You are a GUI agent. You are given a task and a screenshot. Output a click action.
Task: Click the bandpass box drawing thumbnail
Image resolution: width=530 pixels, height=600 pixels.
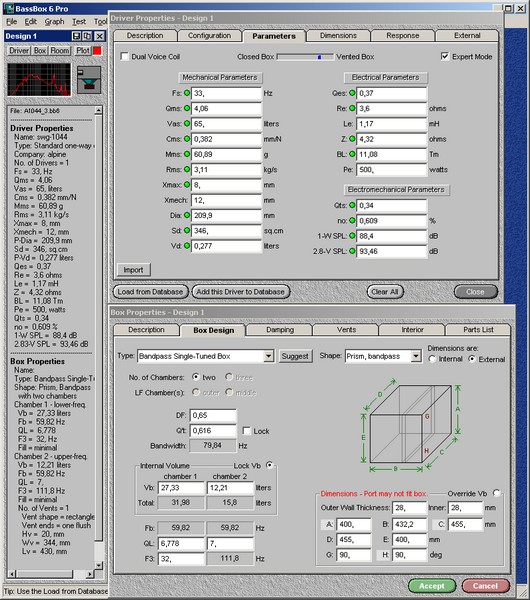point(88,80)
